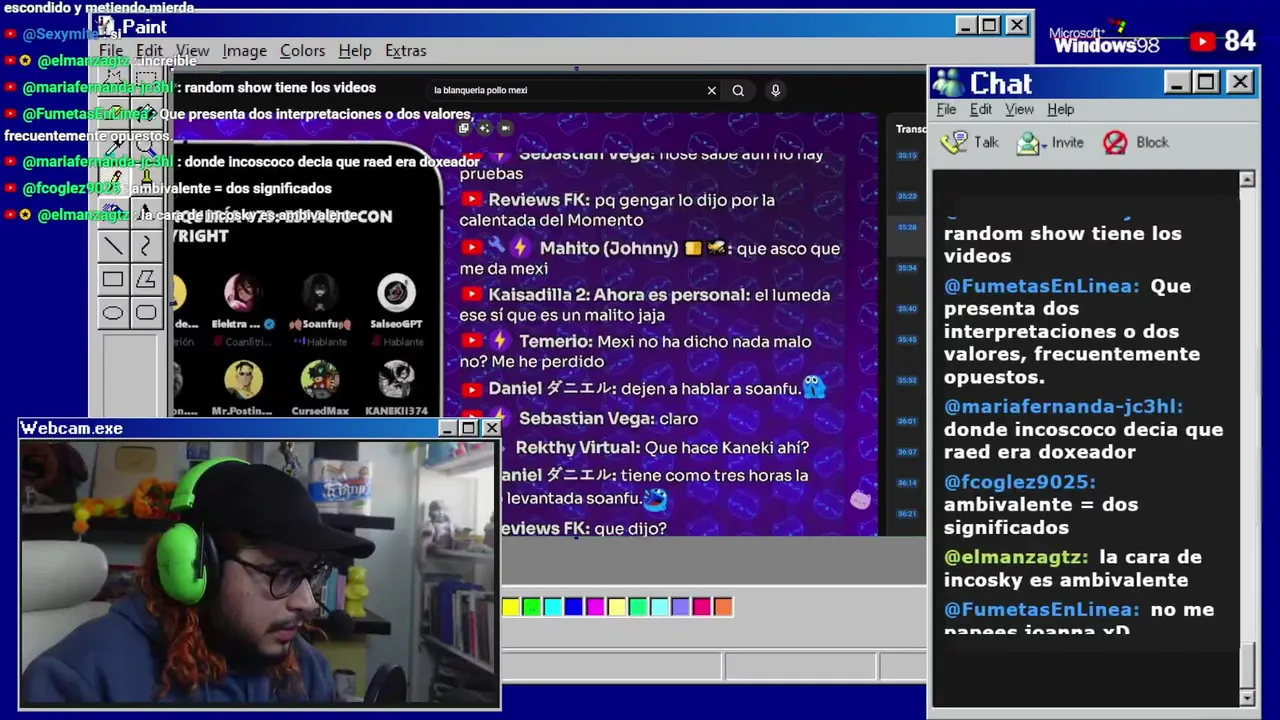Click the magnifying glass search button

(738, 90)
